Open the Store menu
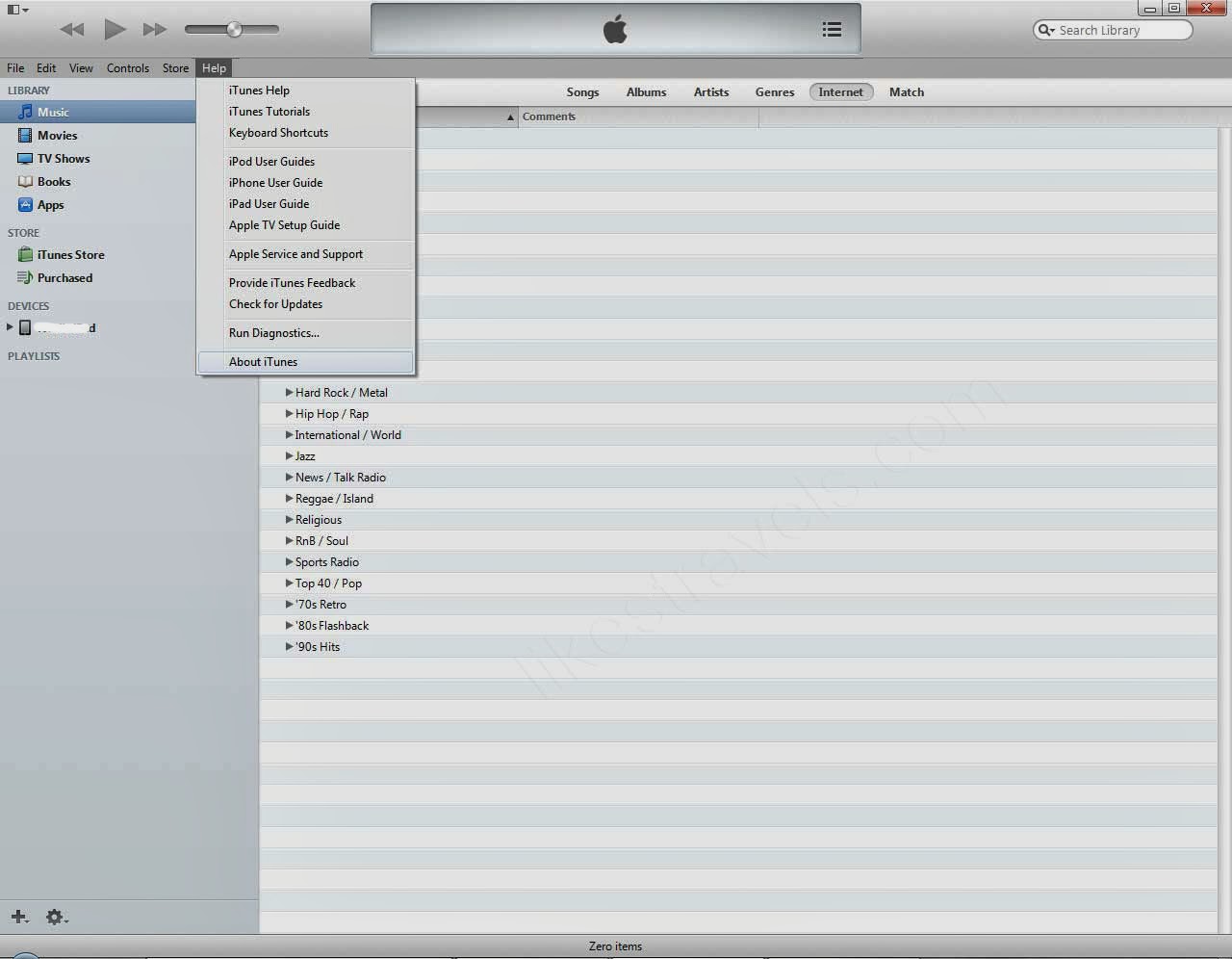The height and width of the screenshot is (959, 1232). [x=175, y=67]
